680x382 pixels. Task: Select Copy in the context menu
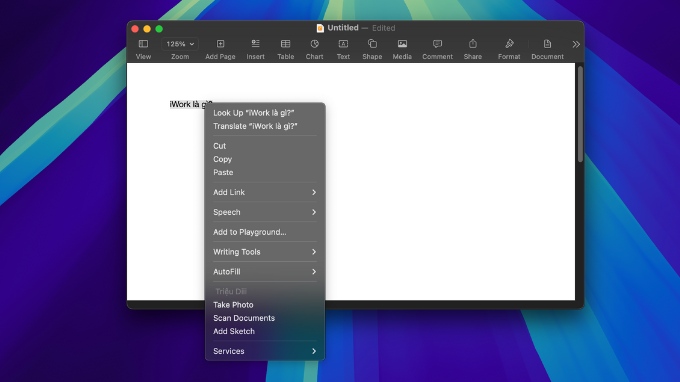click(x=265, y=159)
